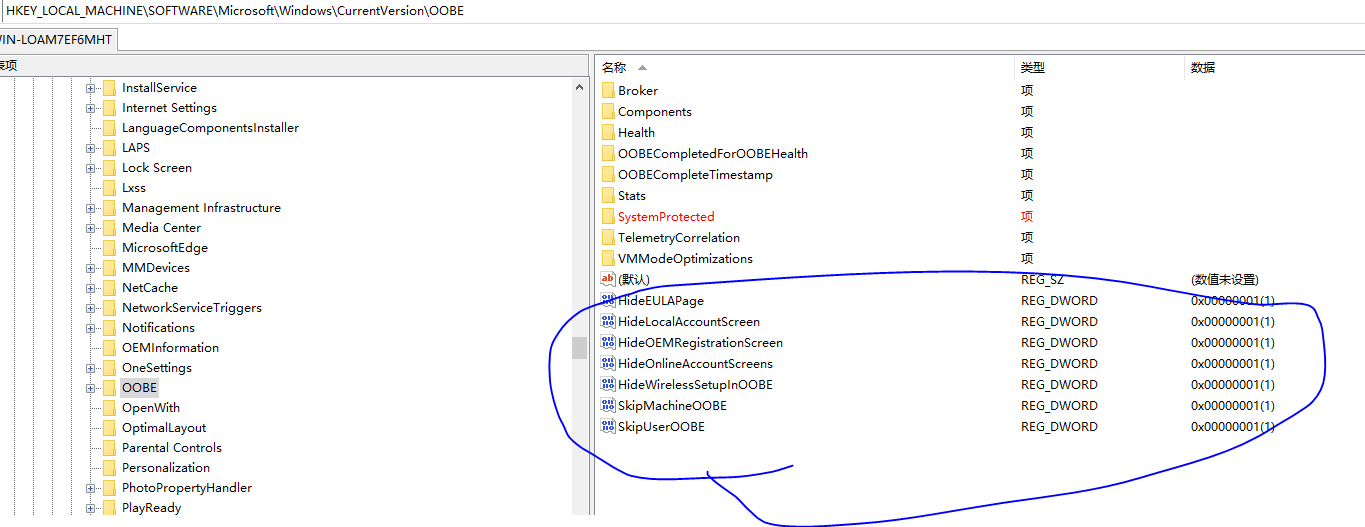Click the tree pane scrollbar up arrow

click(580, 88)
